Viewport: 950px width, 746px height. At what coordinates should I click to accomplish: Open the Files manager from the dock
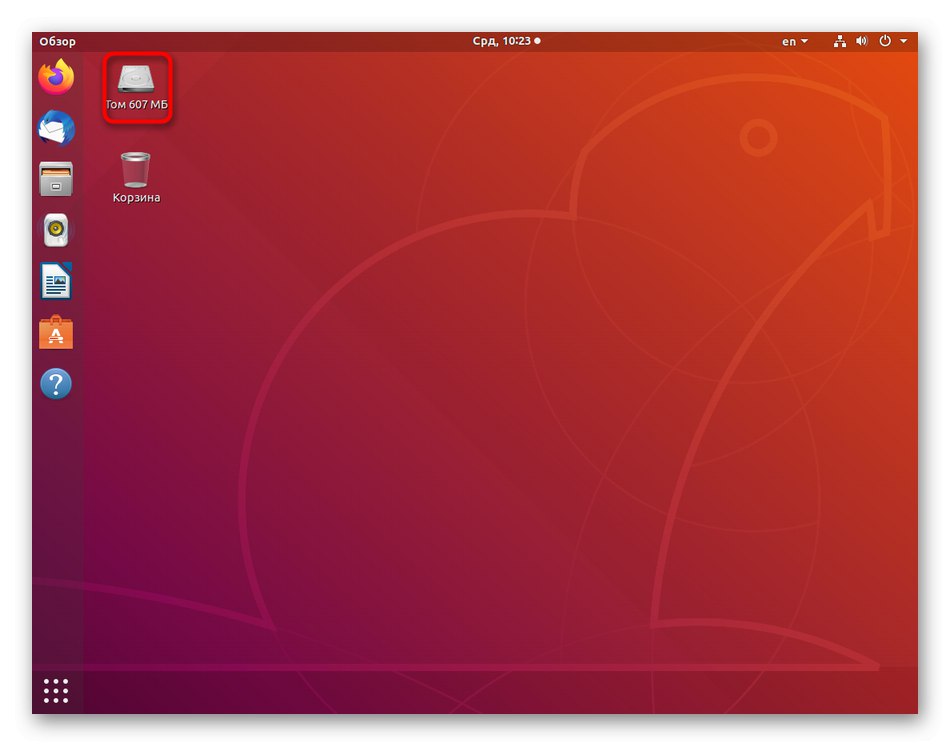click(x=56, y=179)
